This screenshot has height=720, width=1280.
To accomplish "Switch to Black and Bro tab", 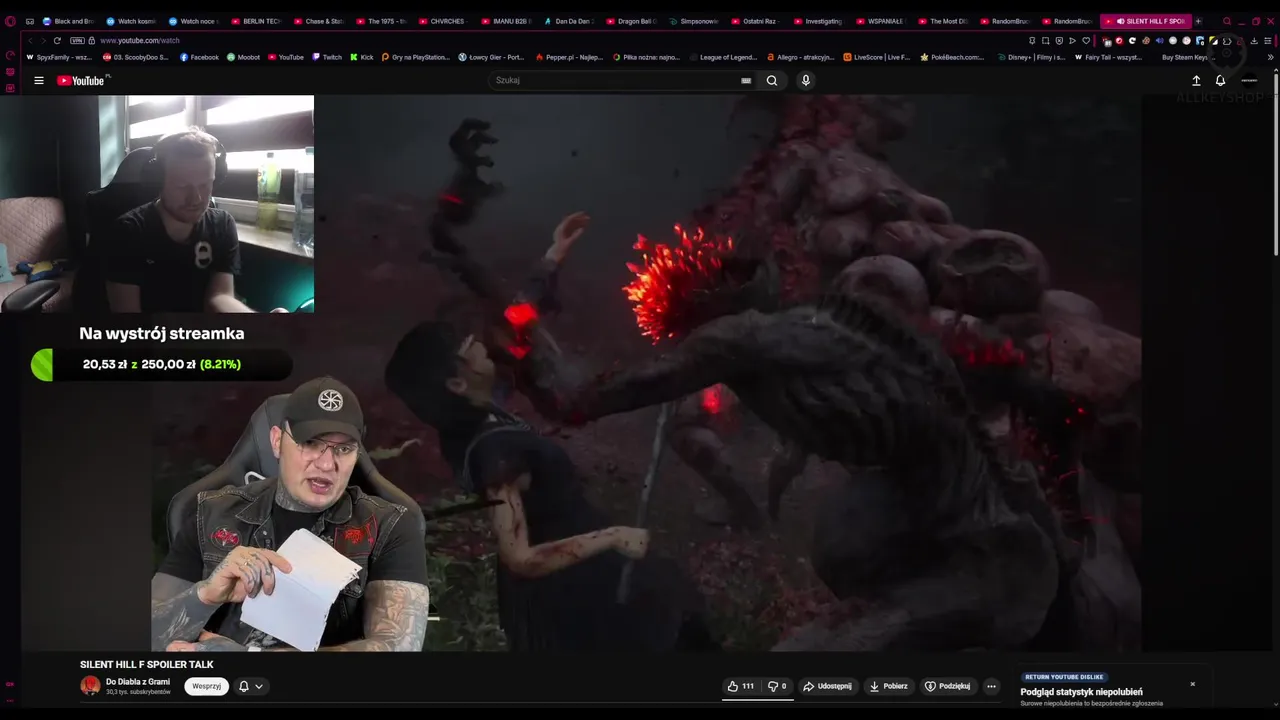I will click(x=68, y=21).
